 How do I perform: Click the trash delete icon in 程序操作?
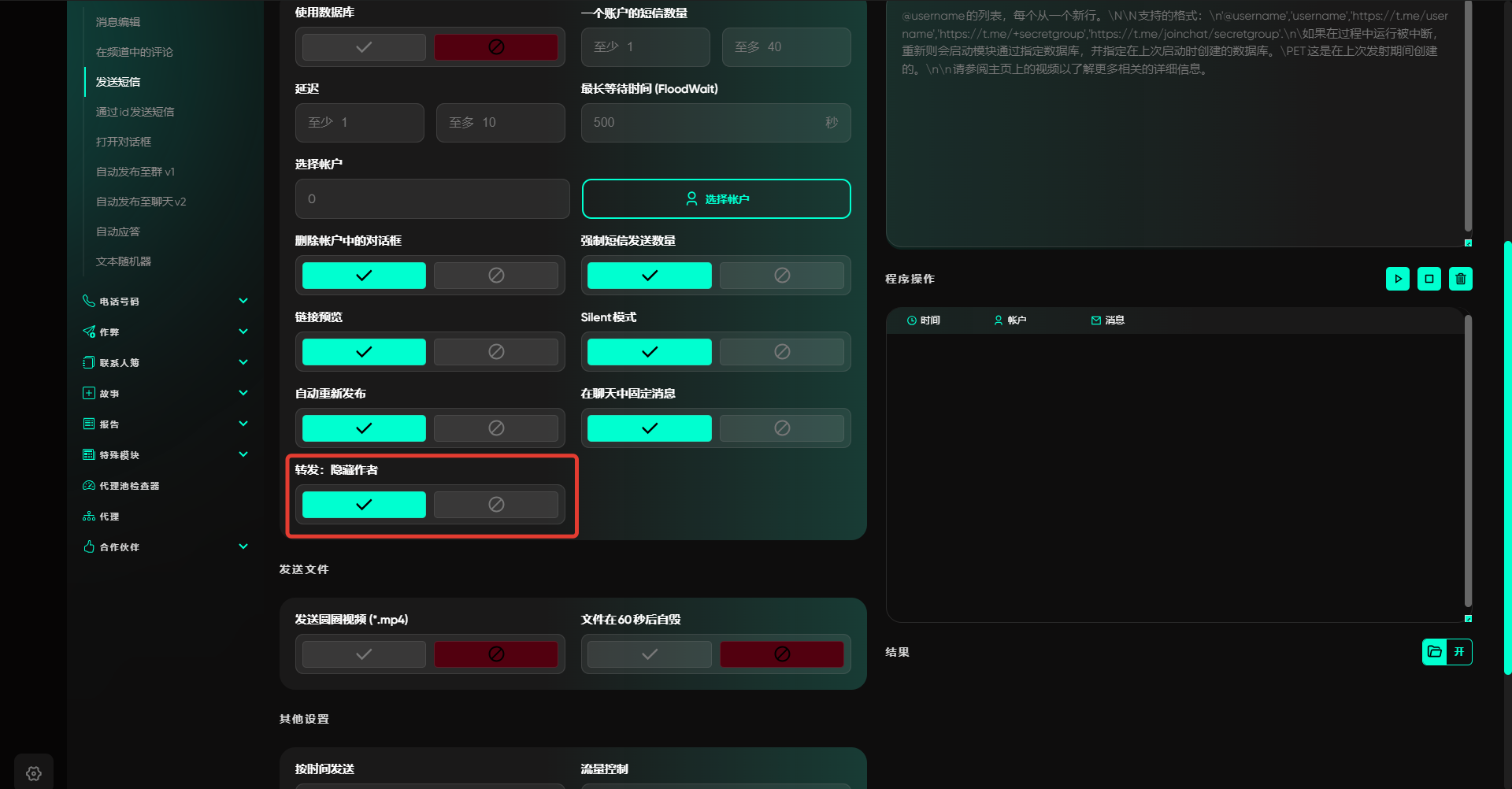click(1461, 279)
